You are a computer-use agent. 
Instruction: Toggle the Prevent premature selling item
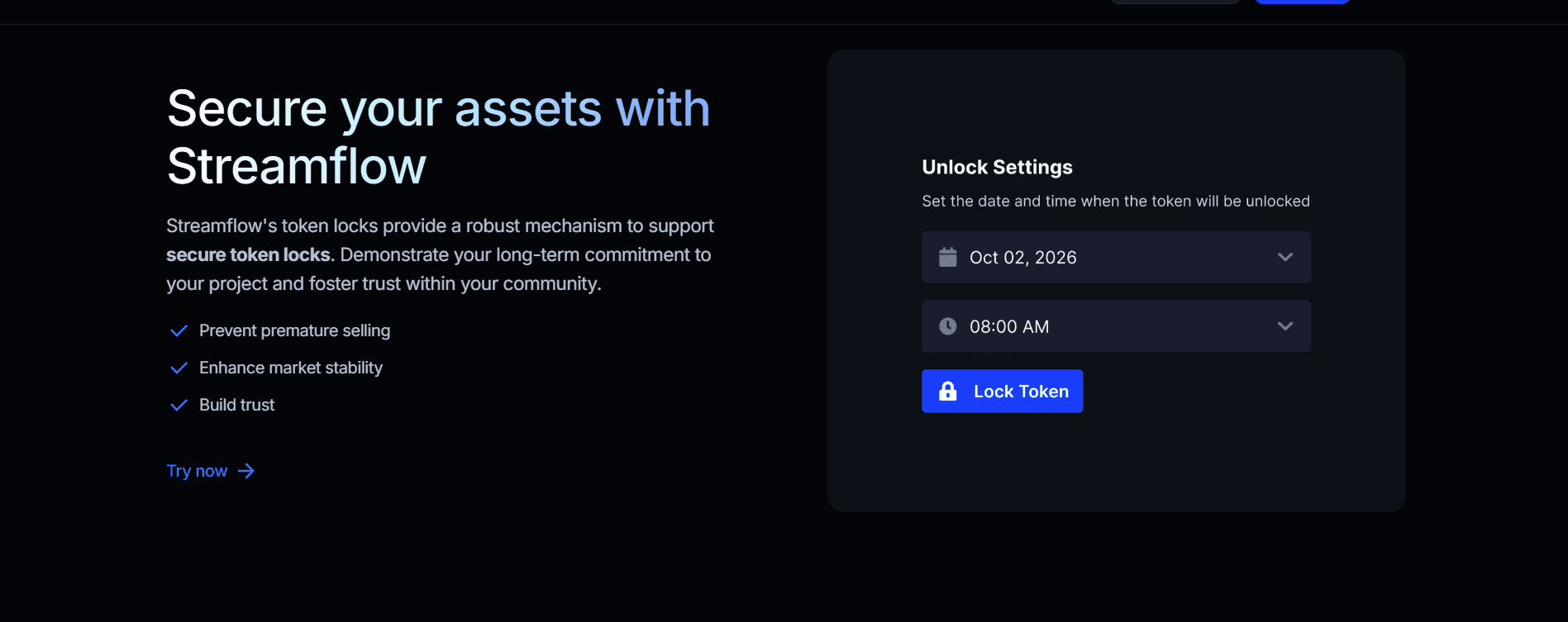294,330
